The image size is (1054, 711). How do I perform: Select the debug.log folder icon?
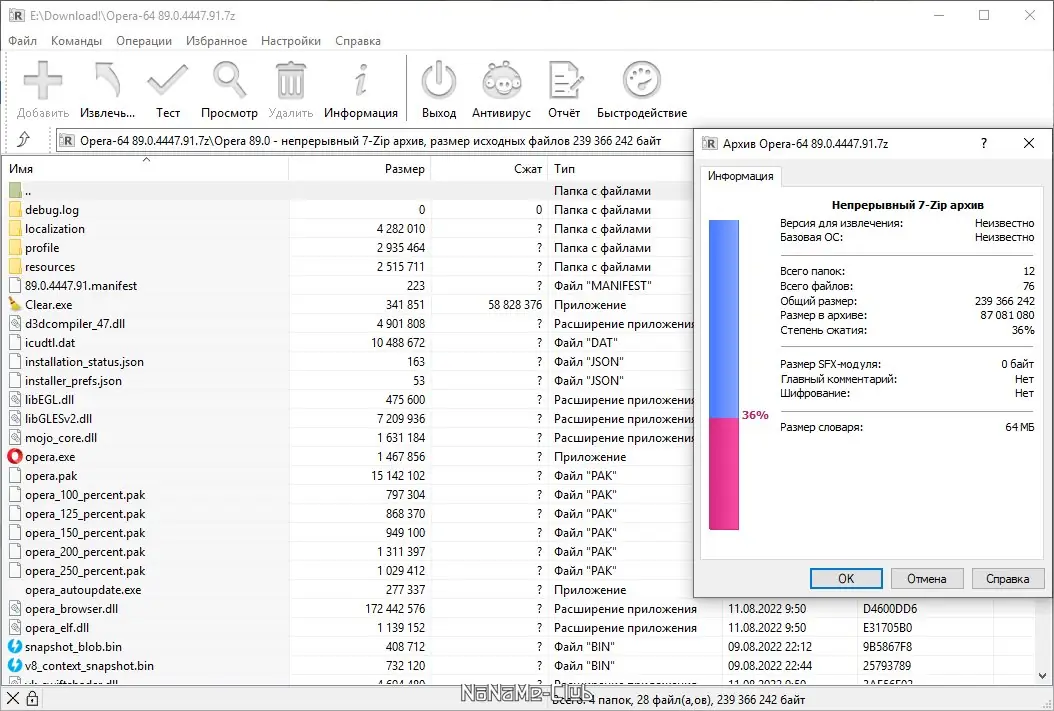pos(15,210)
